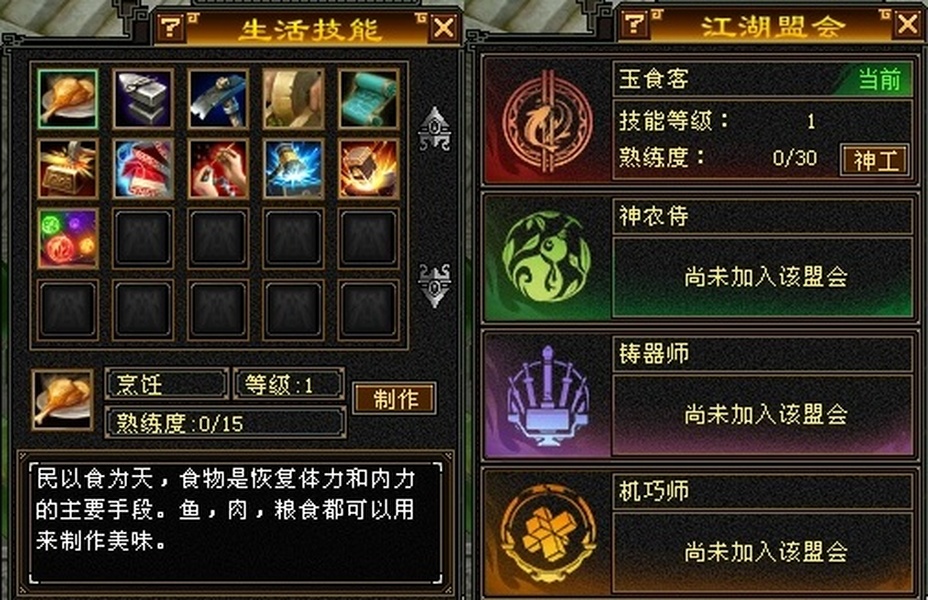Screen dimensions: 928x600
Task: Select the anvil forging skill icon
Action: coord(143,99)
